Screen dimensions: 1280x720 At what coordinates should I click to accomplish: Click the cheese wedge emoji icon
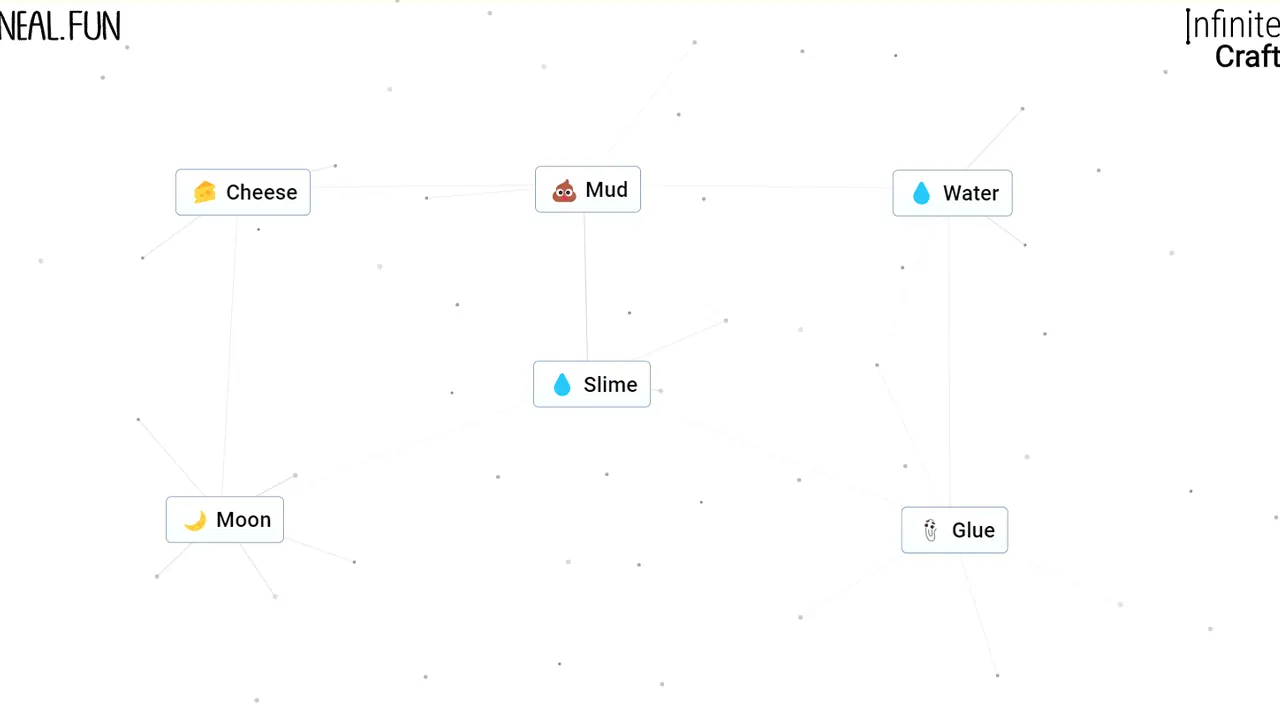pyautogui.click(x=204, y=192)
